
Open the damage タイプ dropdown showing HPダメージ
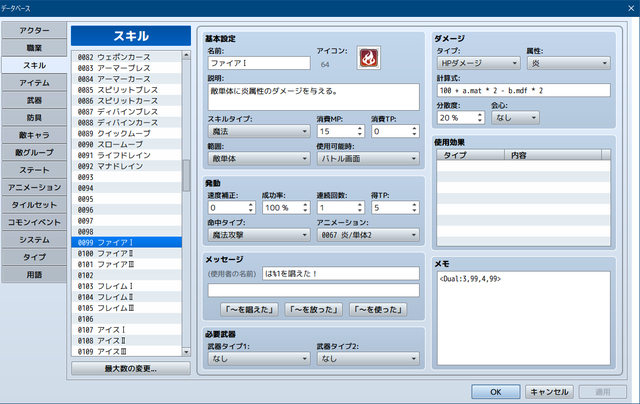[x=478, y=63]
